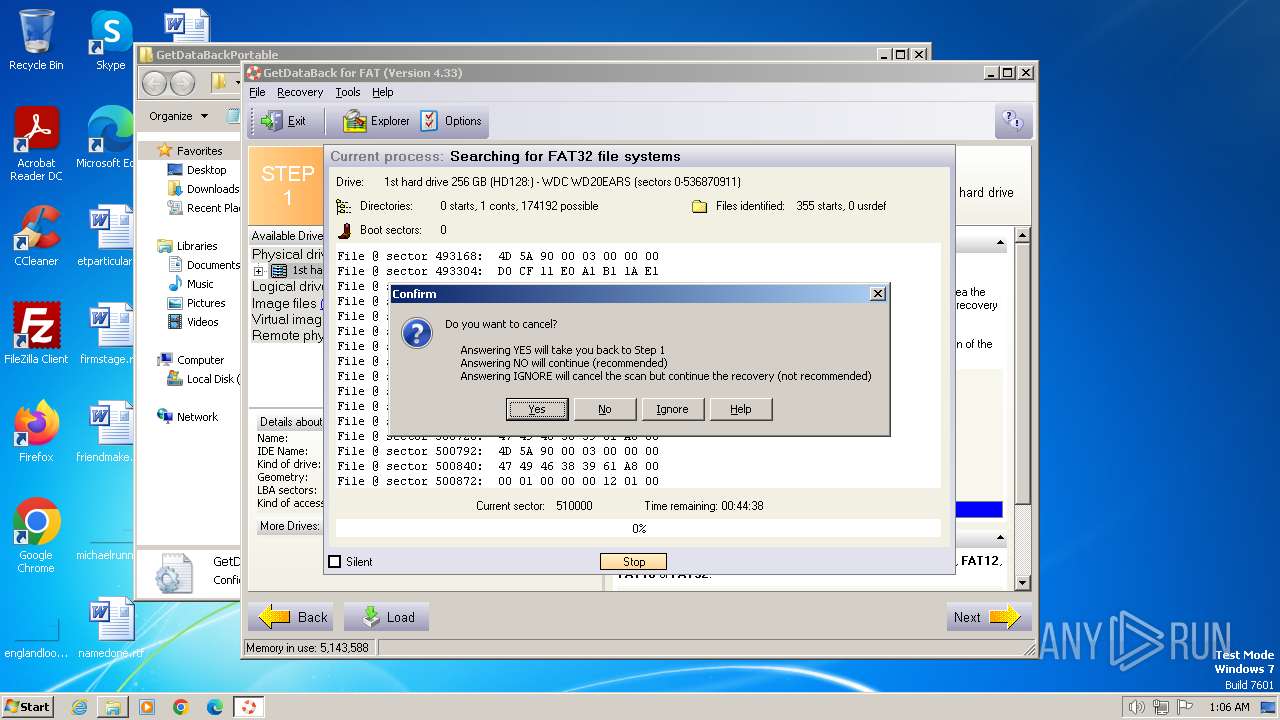Select Virtual images entry
1280x720 pixels.
pyautogui.click(x=287, y=319)
